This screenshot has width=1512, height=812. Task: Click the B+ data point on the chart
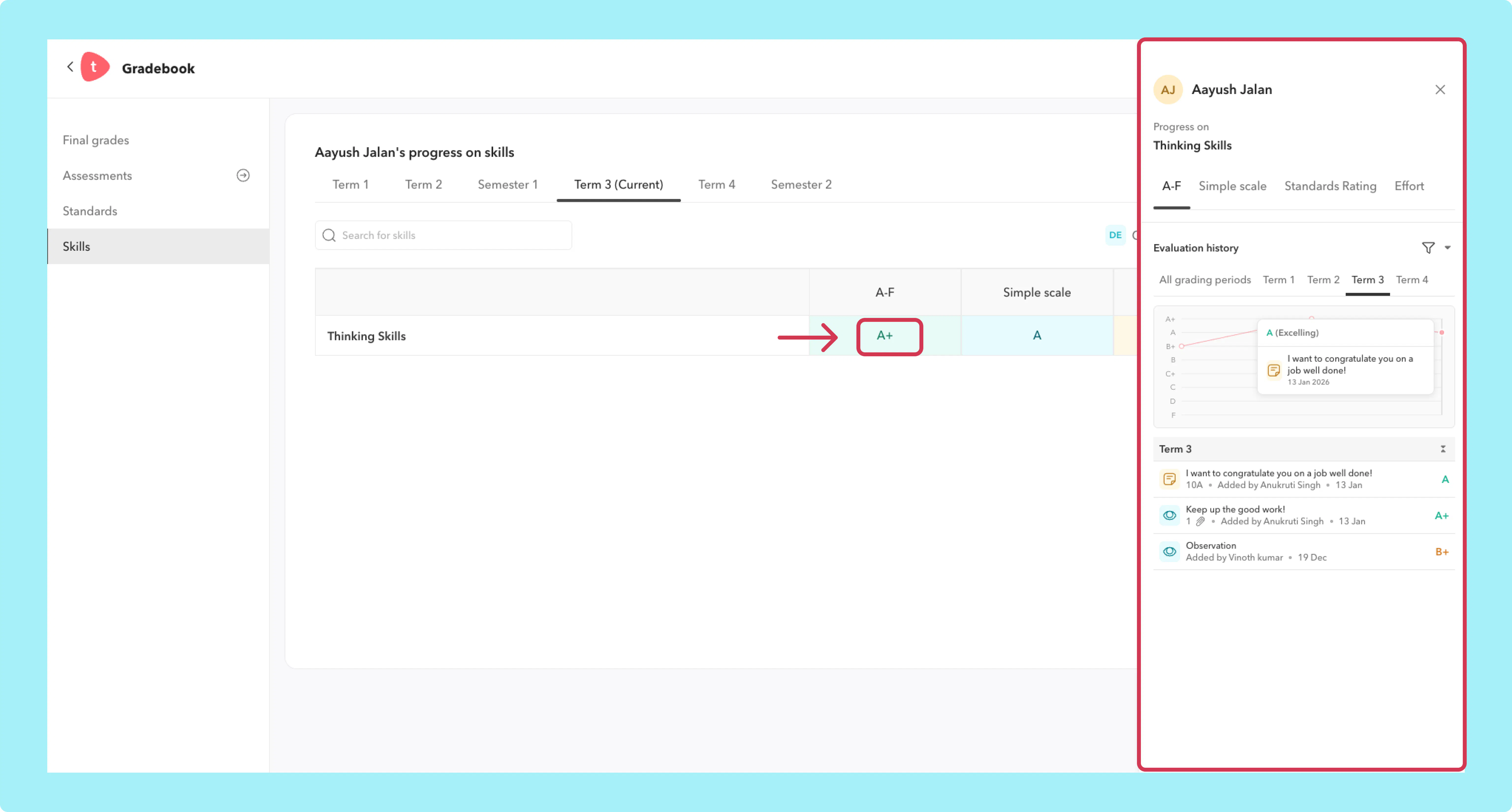(1181, 346)
